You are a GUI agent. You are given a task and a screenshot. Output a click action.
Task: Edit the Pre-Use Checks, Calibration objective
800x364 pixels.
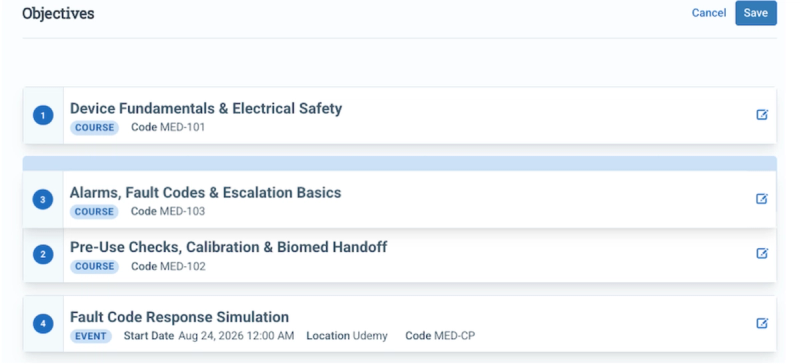tap(762, 253)
